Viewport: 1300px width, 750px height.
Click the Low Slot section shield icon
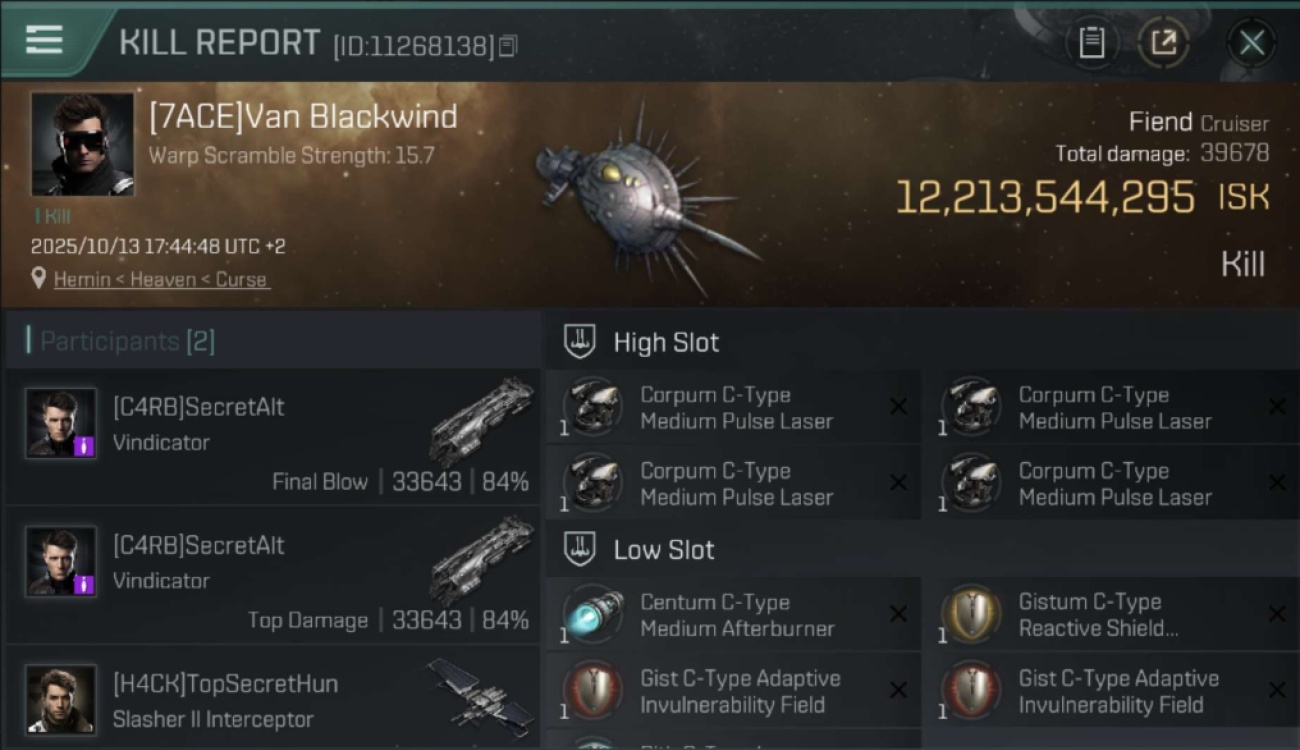pos(580,549)
